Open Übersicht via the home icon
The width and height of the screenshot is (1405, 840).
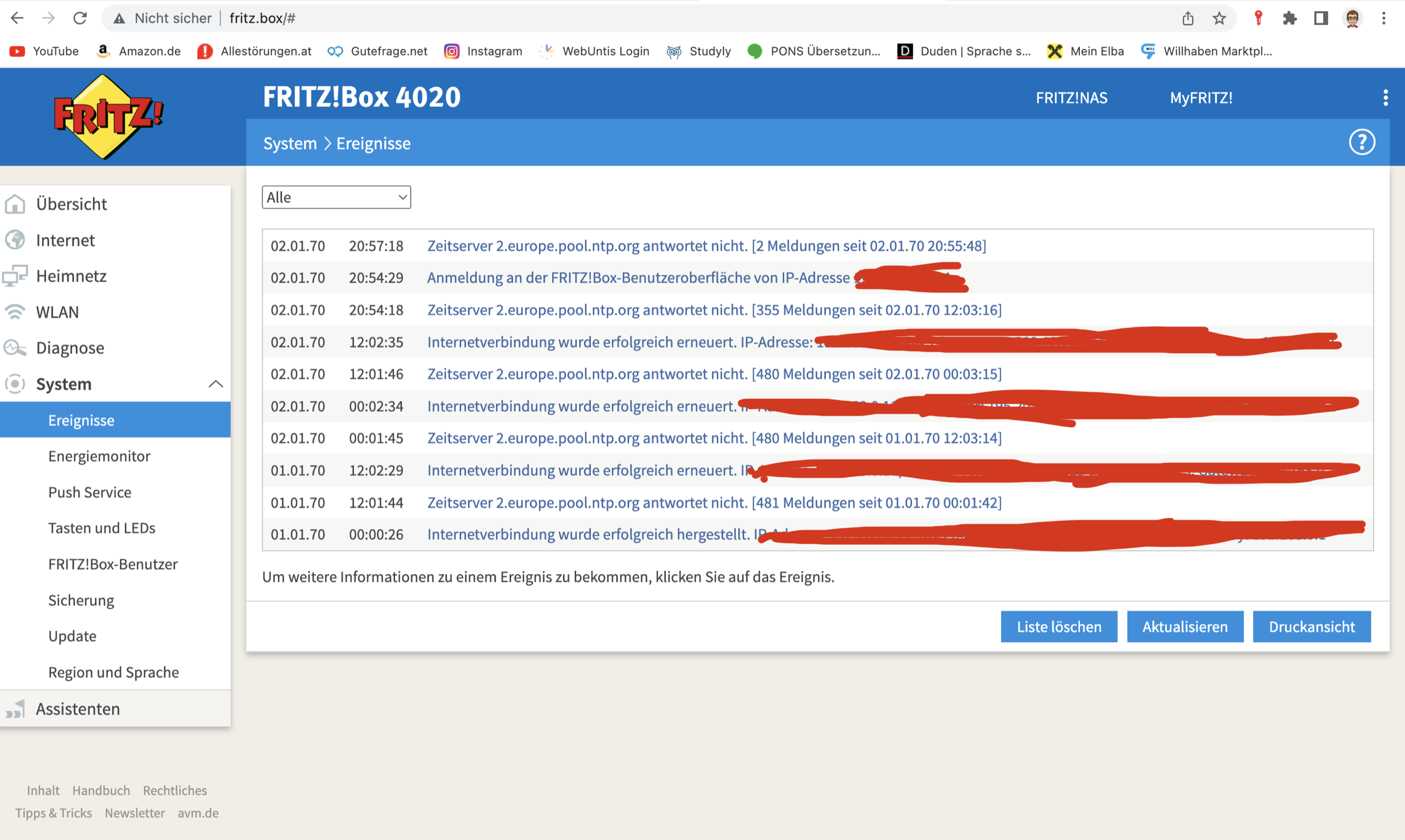(x=16, y=204)
